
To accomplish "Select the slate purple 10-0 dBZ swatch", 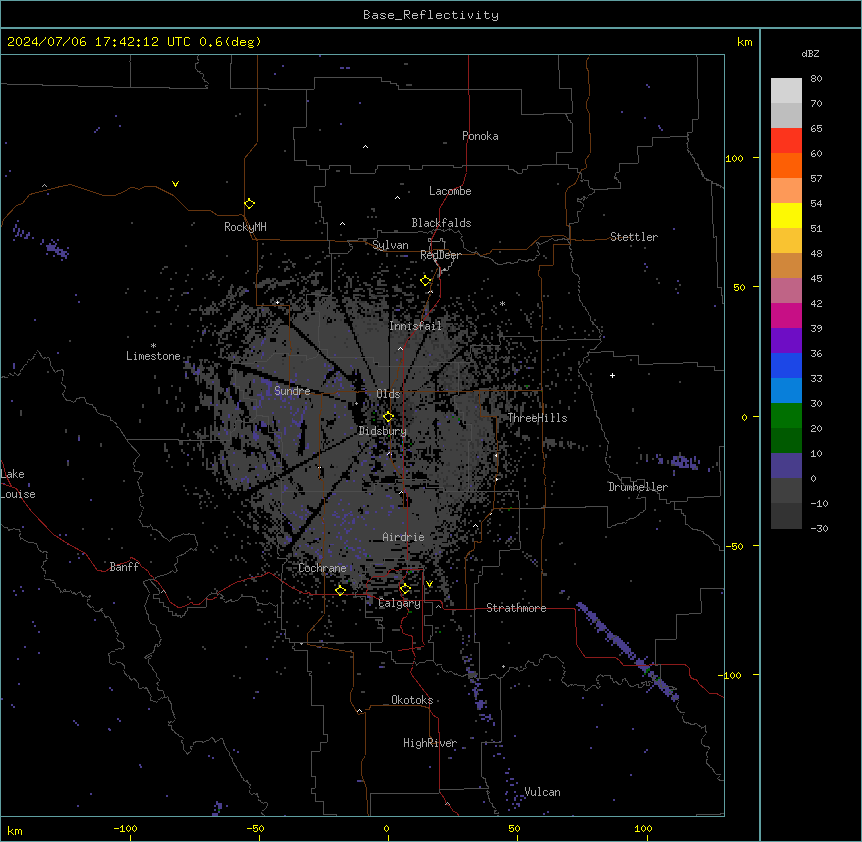I will point(786,466).
